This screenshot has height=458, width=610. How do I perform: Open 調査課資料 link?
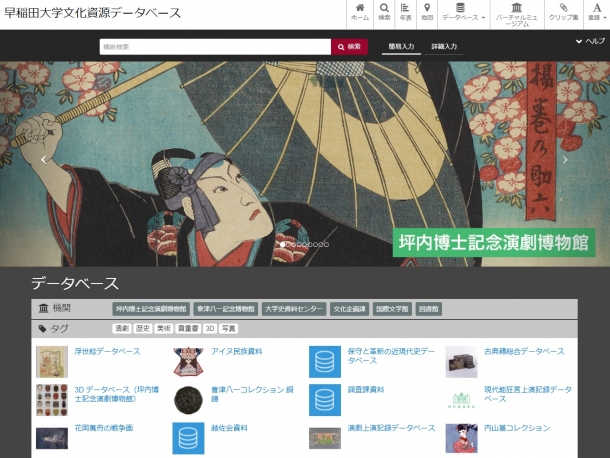coord(366,390)
